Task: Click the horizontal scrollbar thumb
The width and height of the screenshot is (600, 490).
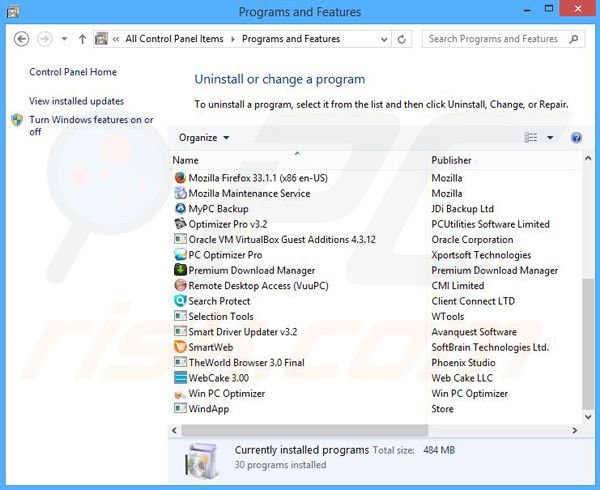Action: tap(305, 430)
